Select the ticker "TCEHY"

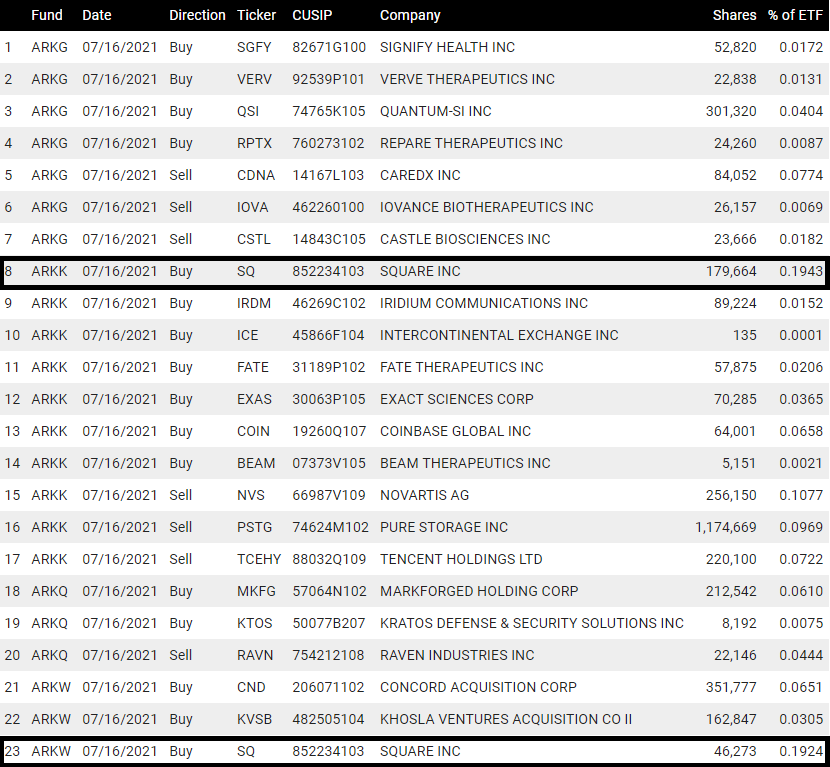click(x=259, y=560)
